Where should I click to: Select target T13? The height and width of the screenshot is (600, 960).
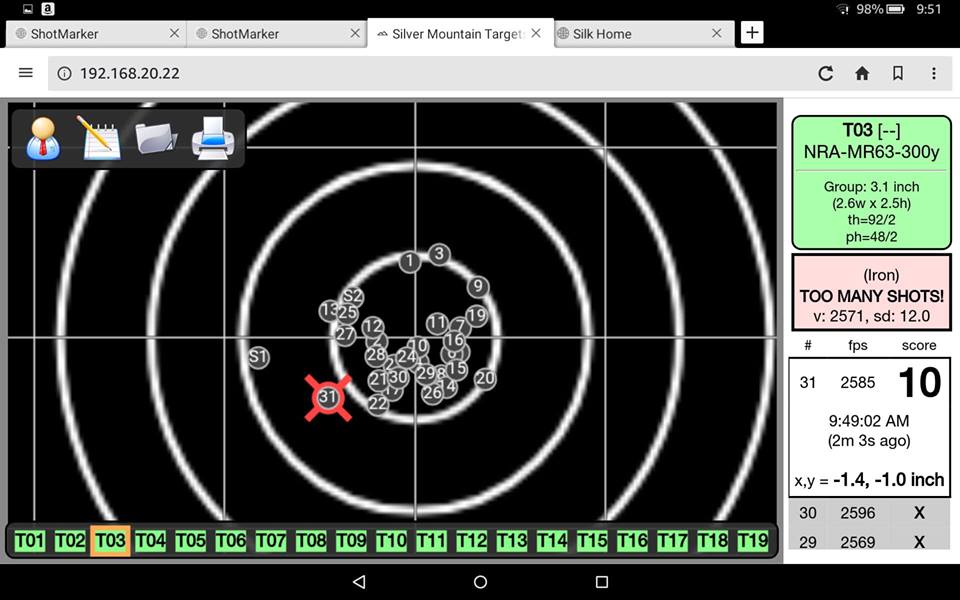(512, 541)
